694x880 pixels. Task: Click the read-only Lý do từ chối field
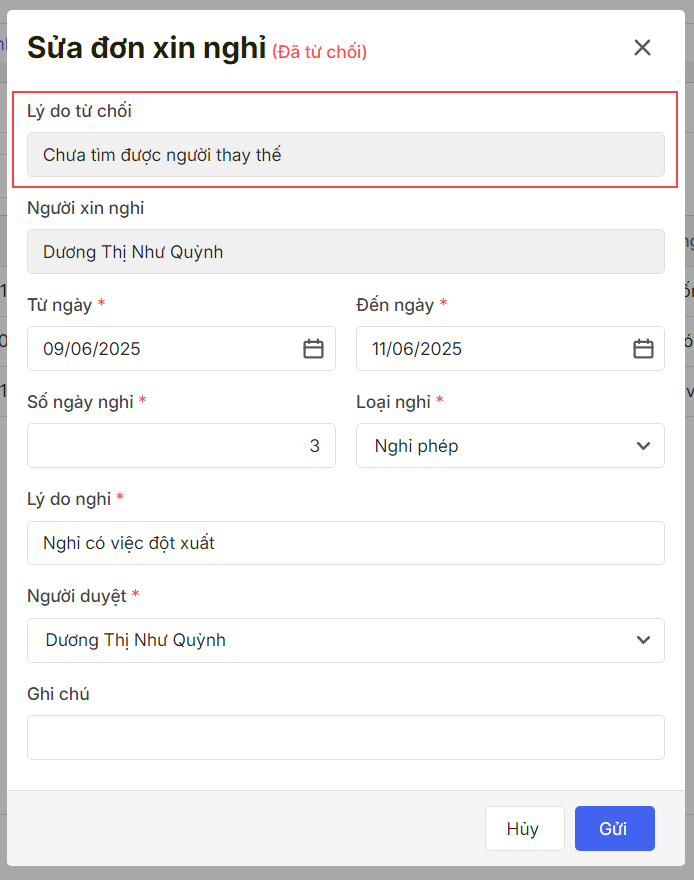345,155
